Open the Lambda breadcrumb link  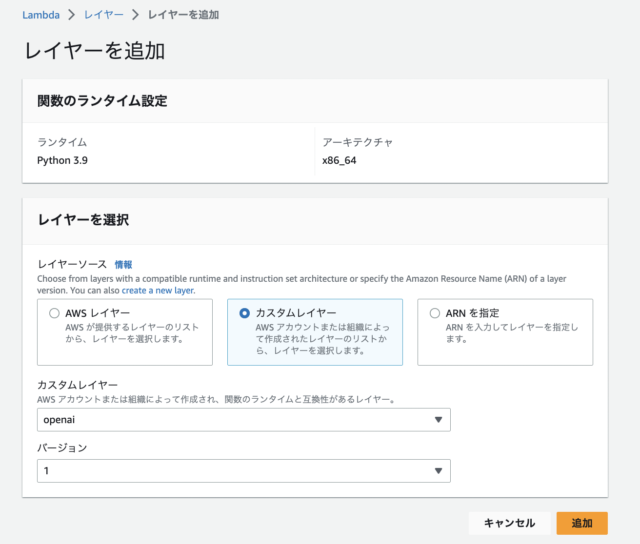pyautogui.click(x=41, y=15)
